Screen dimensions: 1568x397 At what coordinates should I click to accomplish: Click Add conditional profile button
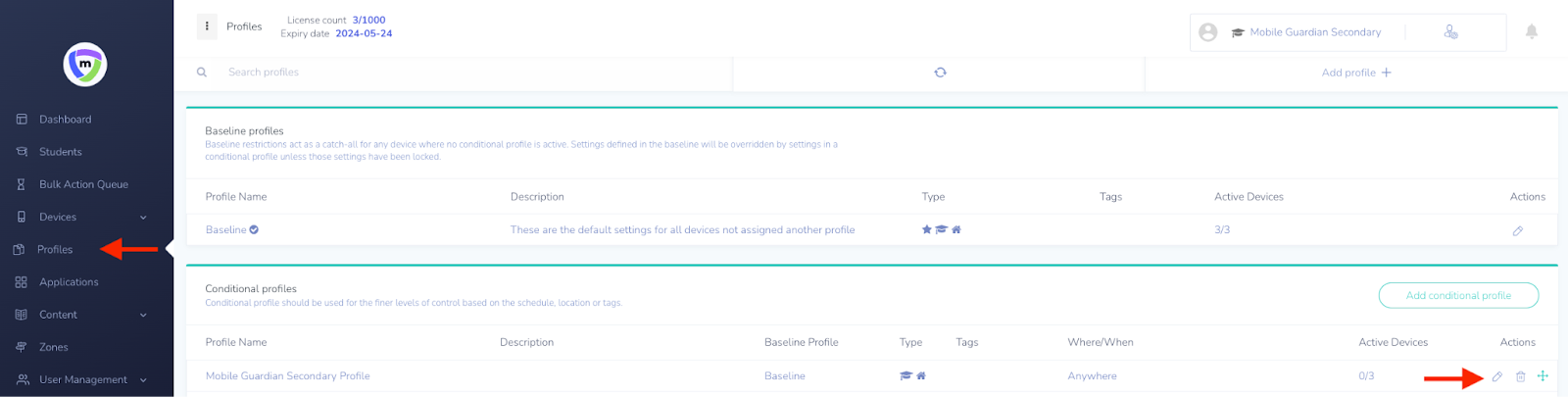pos(1458,295)
